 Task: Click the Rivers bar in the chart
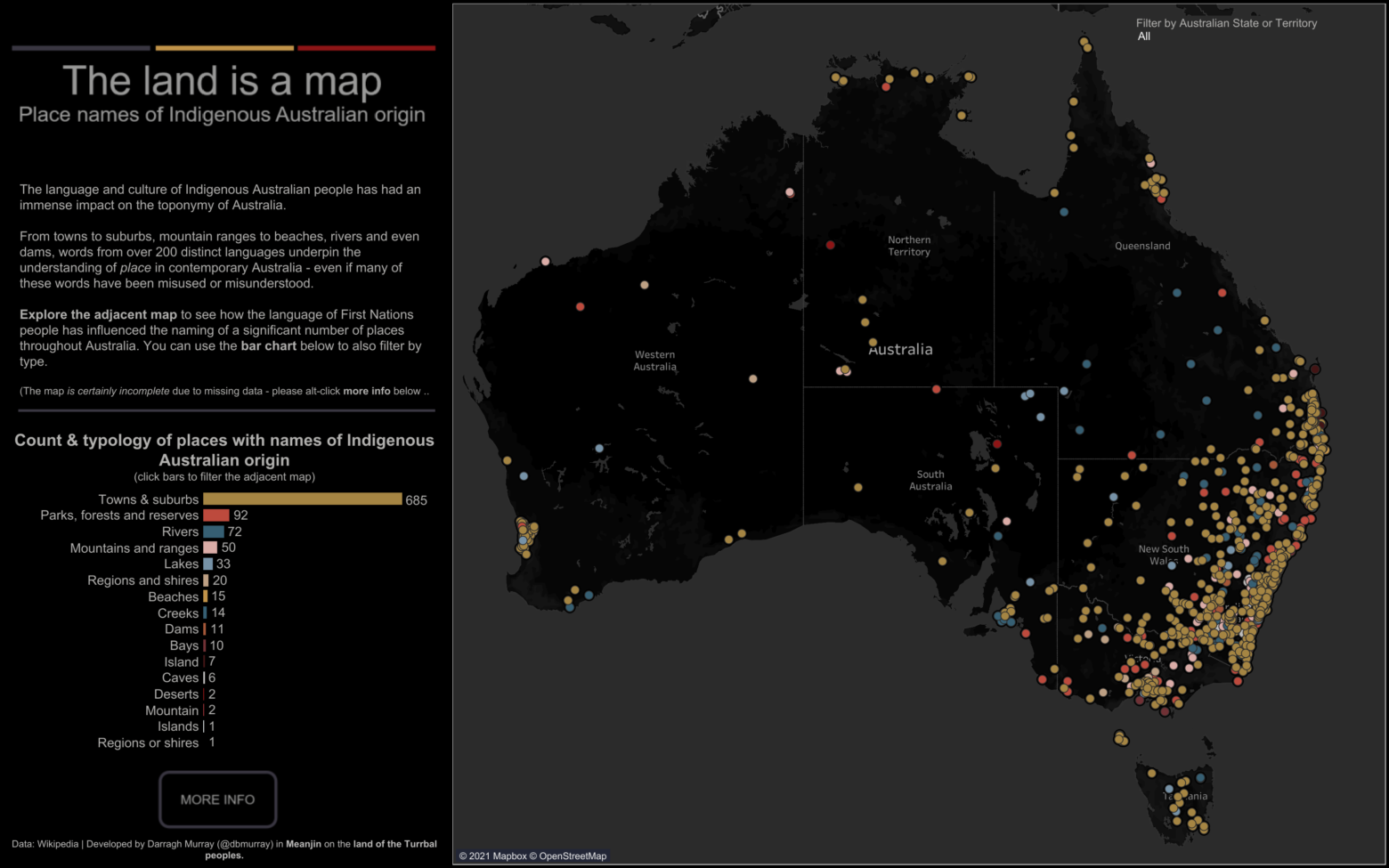[213, 531]
